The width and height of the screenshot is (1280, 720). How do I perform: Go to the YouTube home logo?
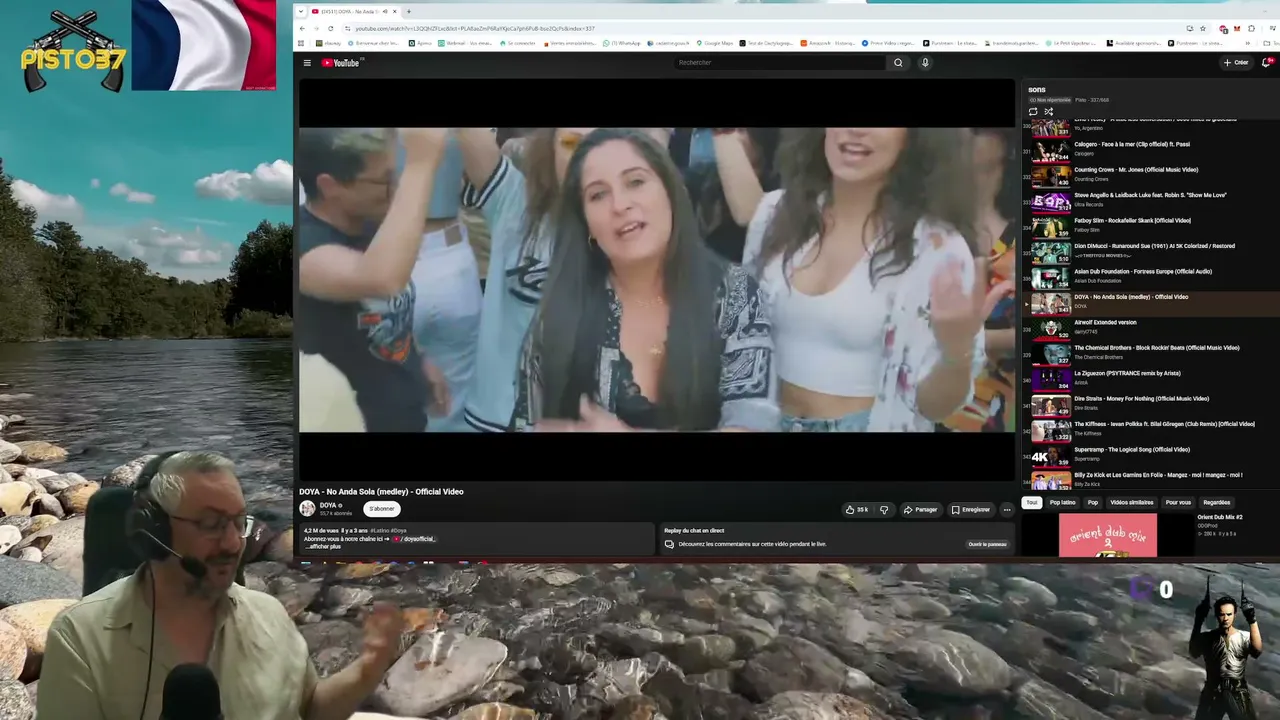[x=341, y=63]
